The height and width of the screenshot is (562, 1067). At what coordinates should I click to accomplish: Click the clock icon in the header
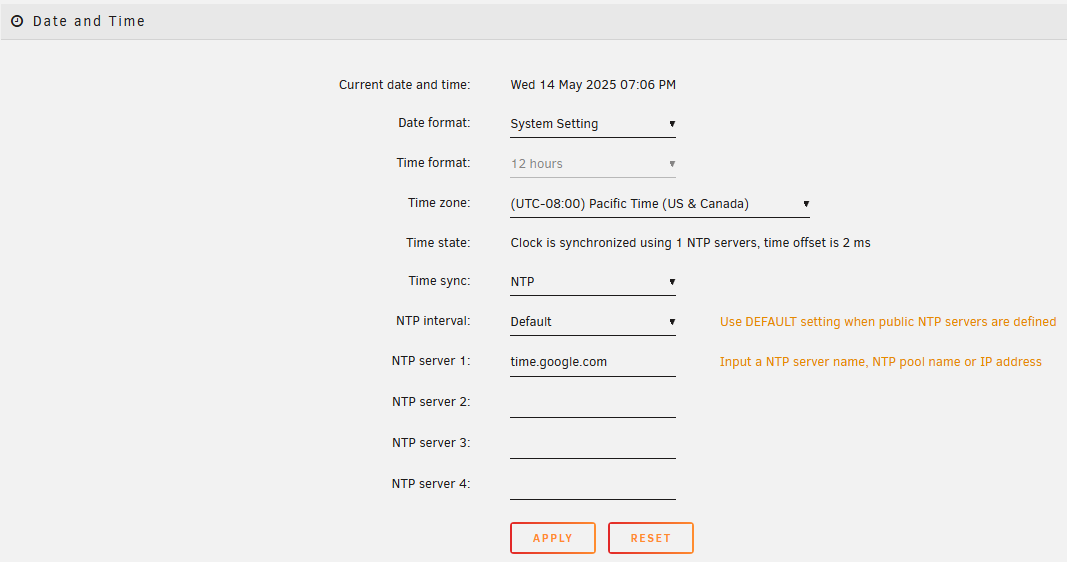pos(17,21)
